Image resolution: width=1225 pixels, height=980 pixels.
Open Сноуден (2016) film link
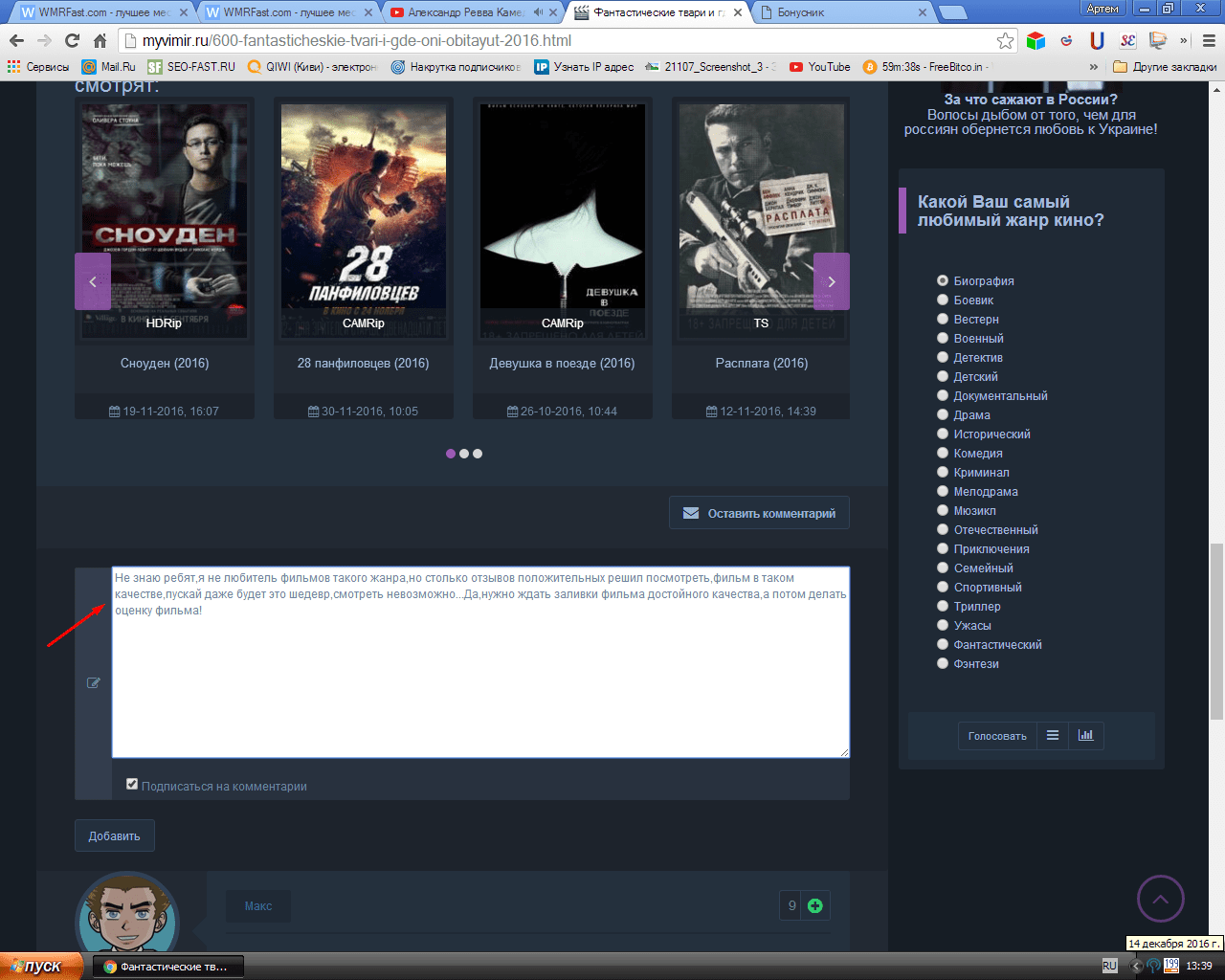click(165, 363)
